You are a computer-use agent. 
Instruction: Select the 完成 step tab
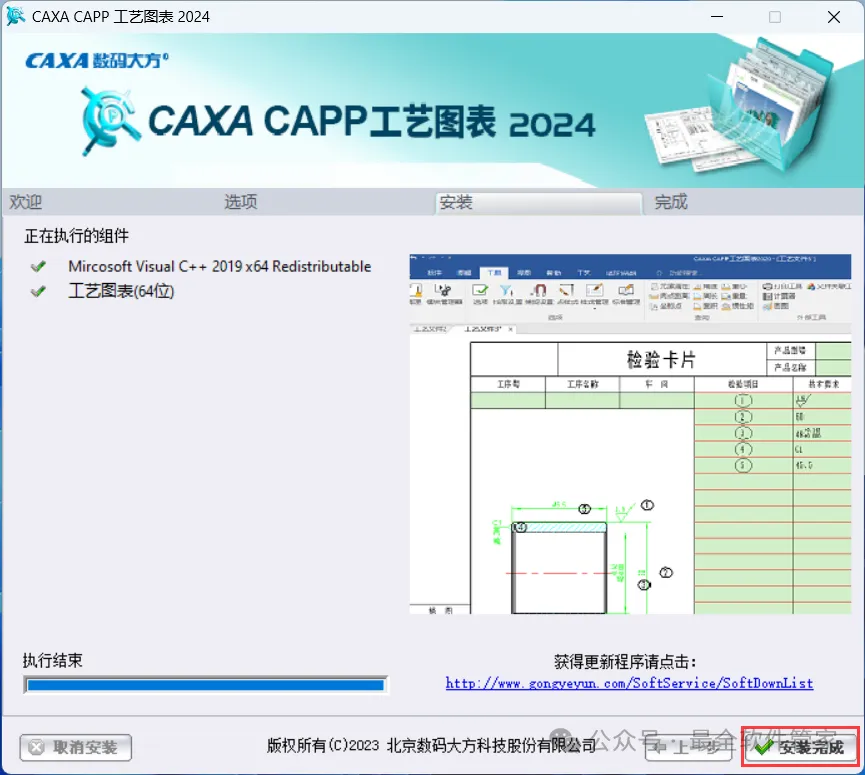click(x=671, y=202)
